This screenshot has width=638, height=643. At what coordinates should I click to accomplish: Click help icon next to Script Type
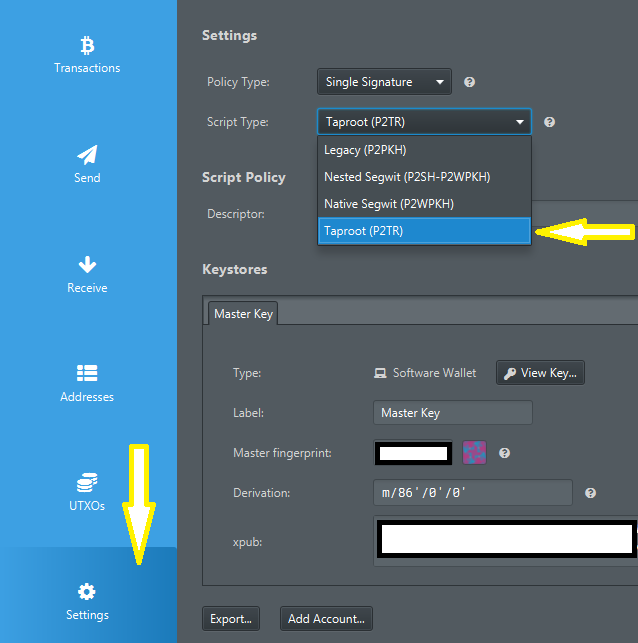tap(549, 123)
